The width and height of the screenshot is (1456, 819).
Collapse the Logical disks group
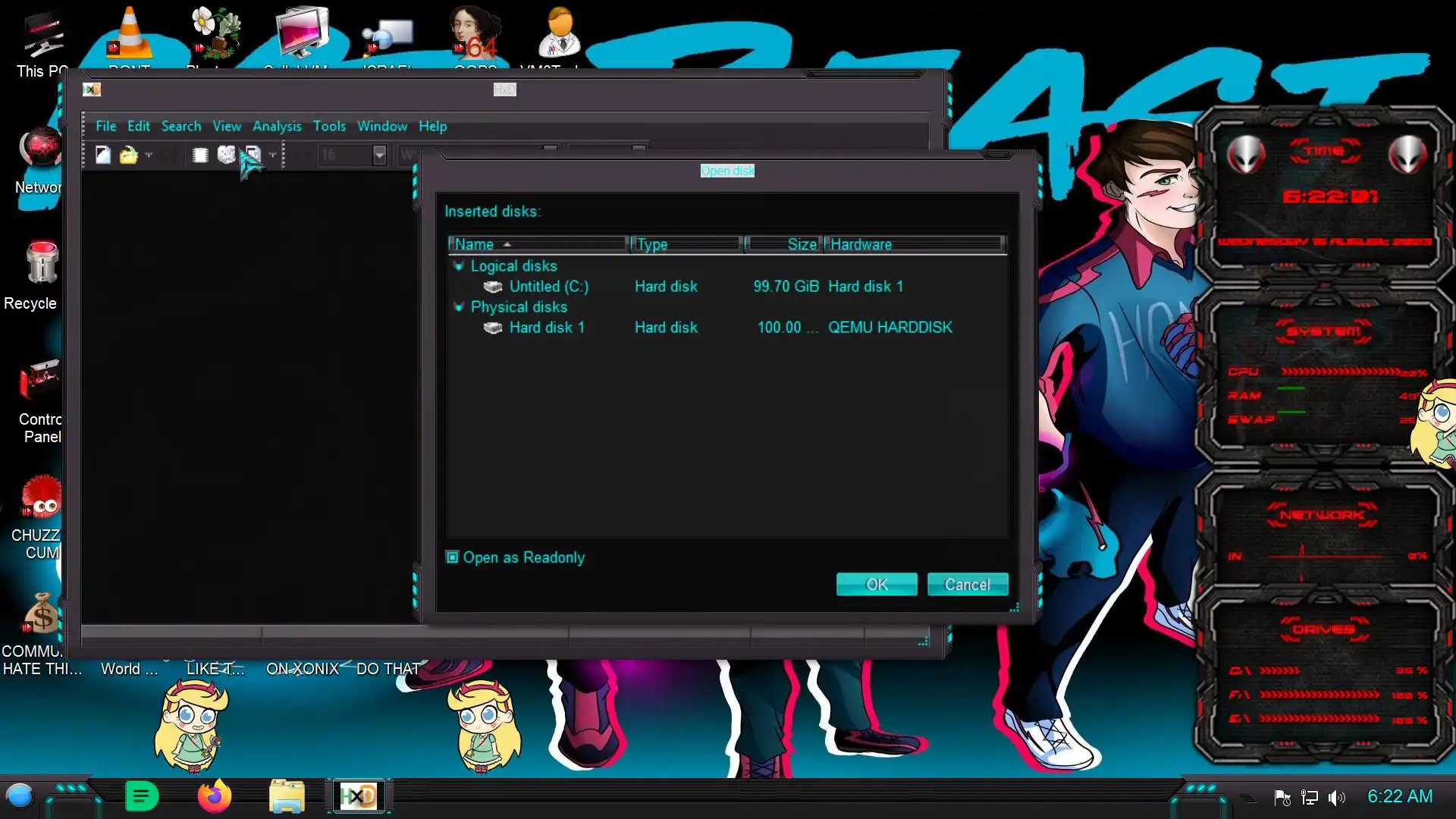(458, 266)
